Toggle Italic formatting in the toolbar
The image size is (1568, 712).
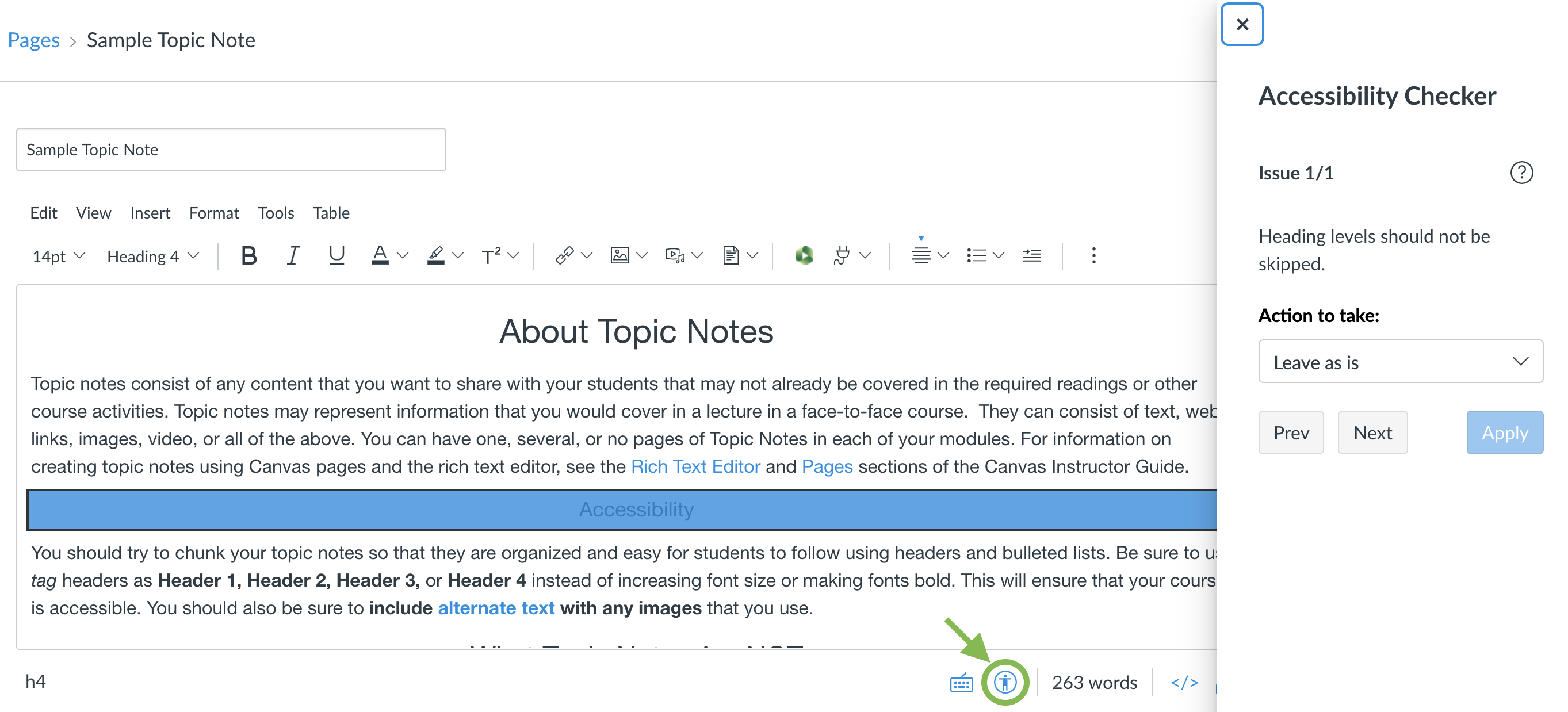pyautogui.click(x=293, y=255)
